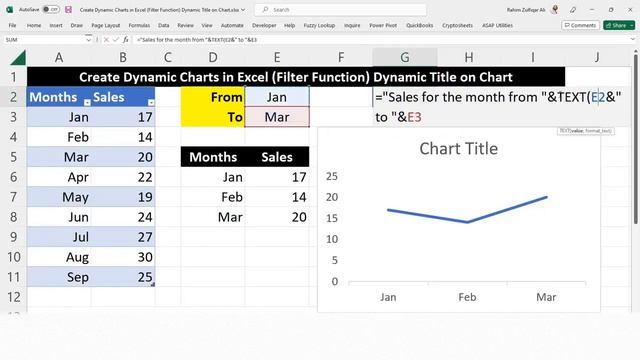Screen dimensions: 640x360
Task: Click the merged title cell in row 1
Action: [296, 77]
